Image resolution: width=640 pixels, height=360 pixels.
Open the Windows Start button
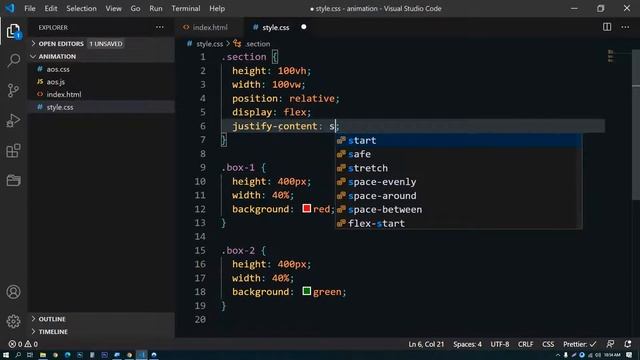pos(6,355)
